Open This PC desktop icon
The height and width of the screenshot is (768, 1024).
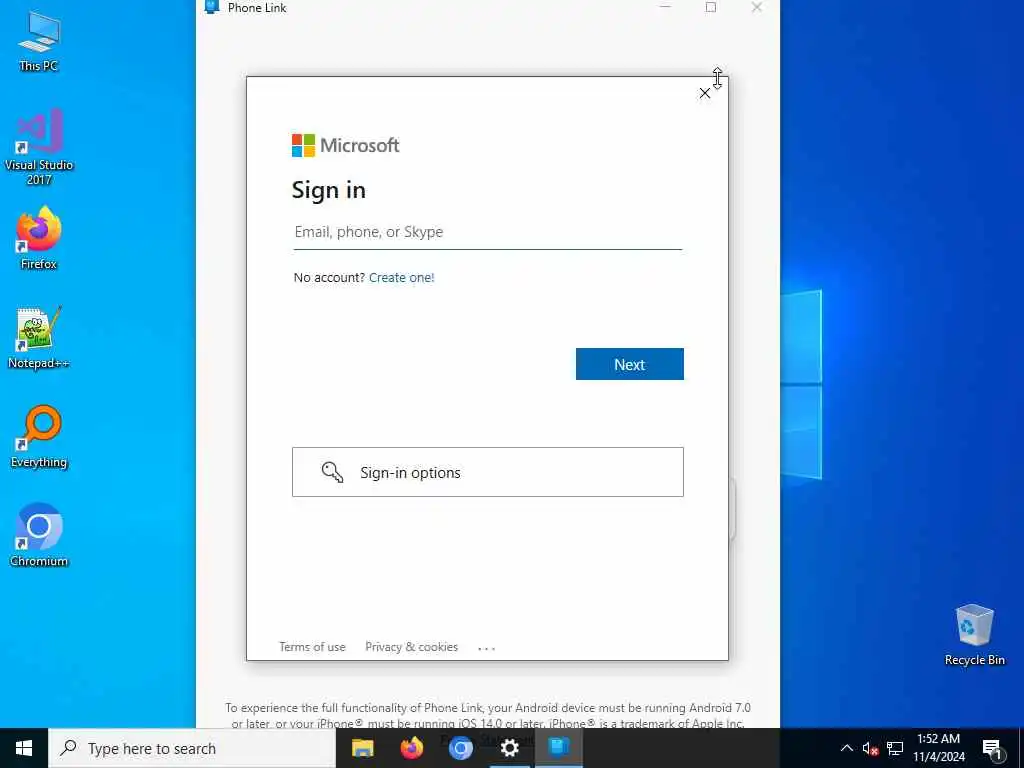coord(39,40)
